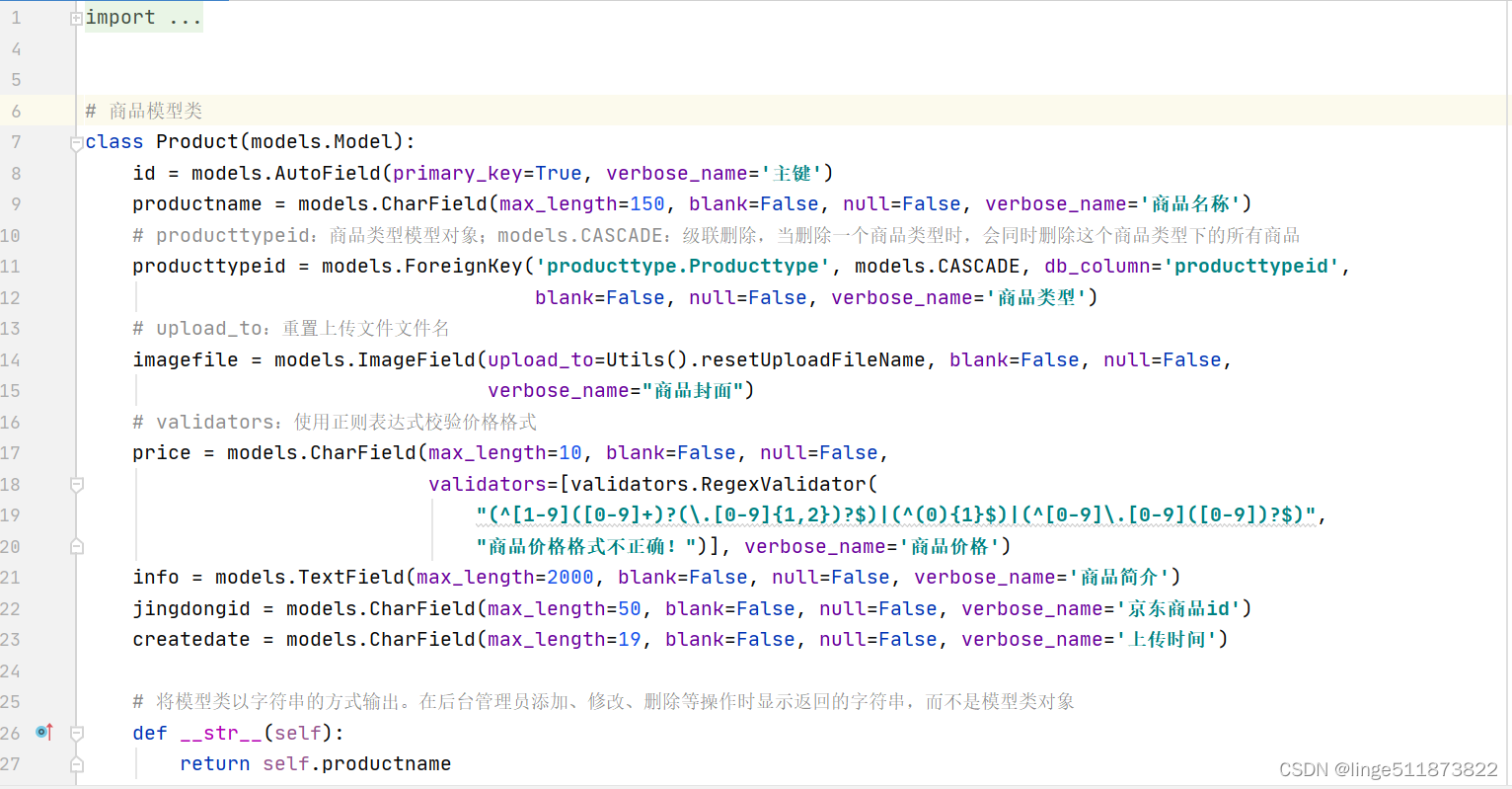Click the string '上传时间'
This screenshot has width=1512, height=789.
[x=1168, y=639]
